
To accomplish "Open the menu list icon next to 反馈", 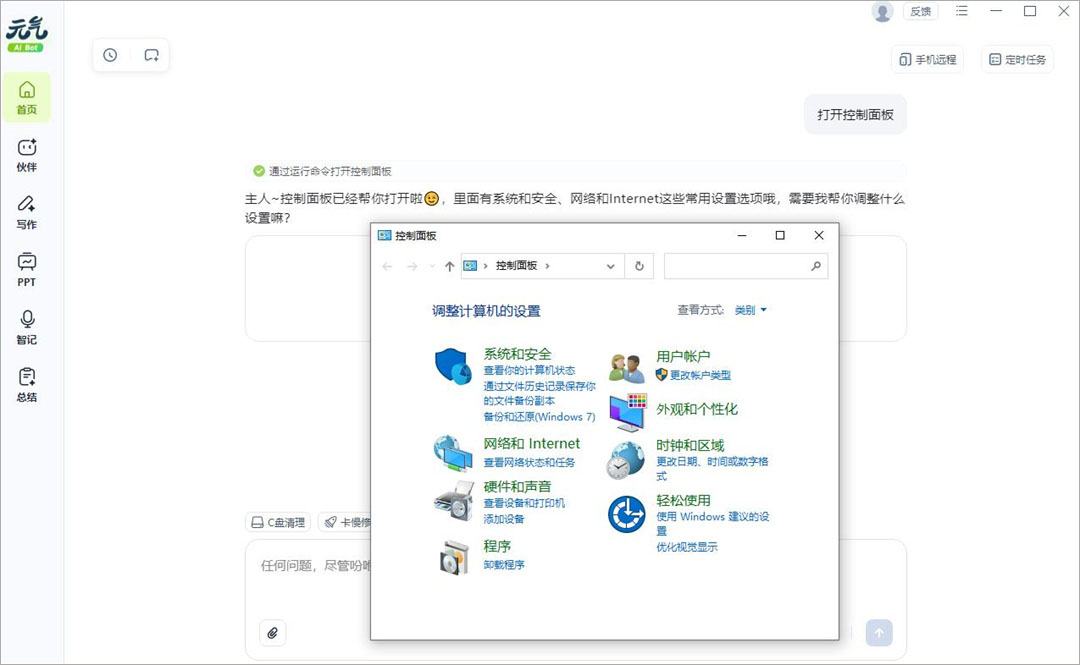I will click(962, 11).
